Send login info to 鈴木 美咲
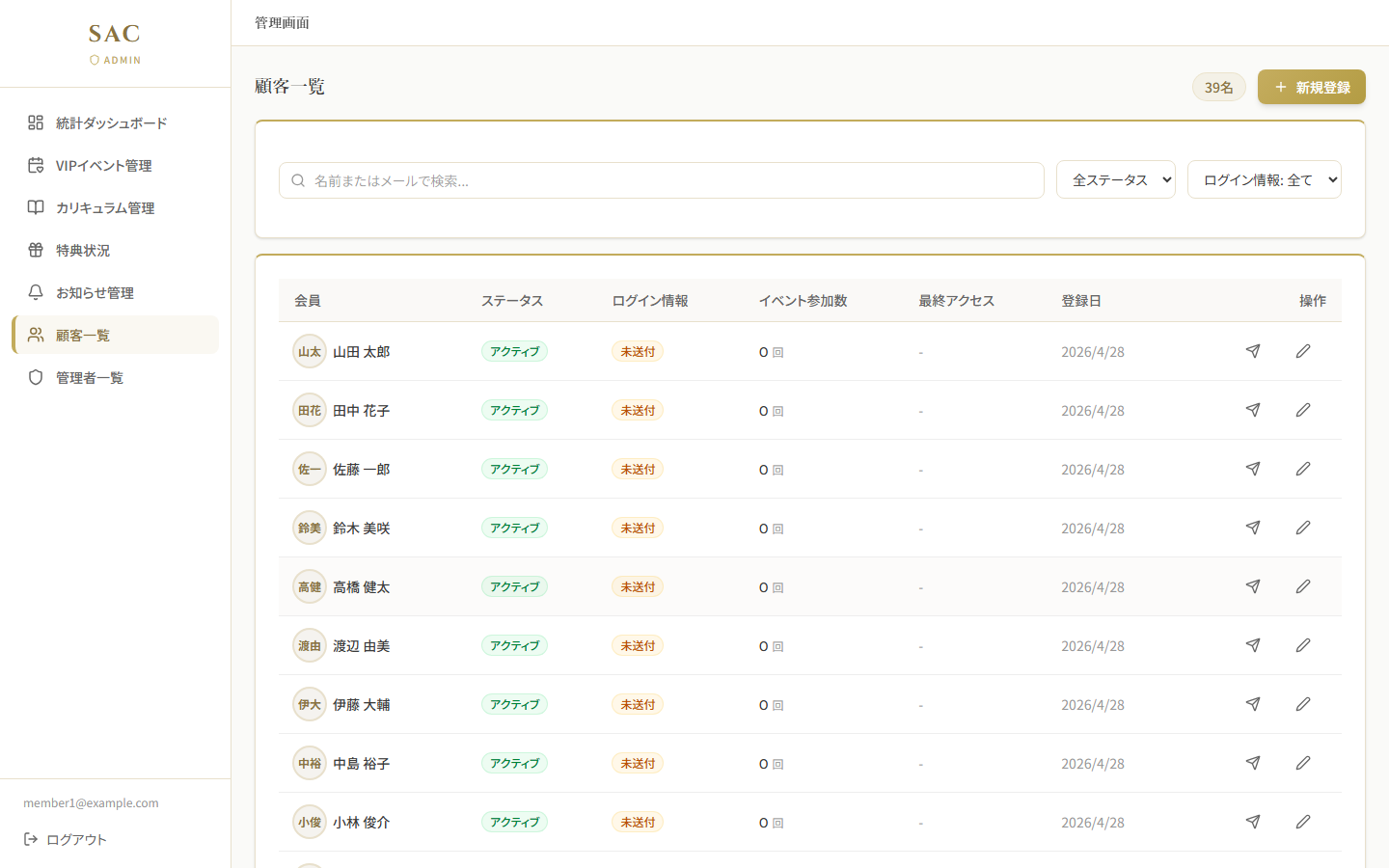The image size is (1389, 868). click(1253, 528)
